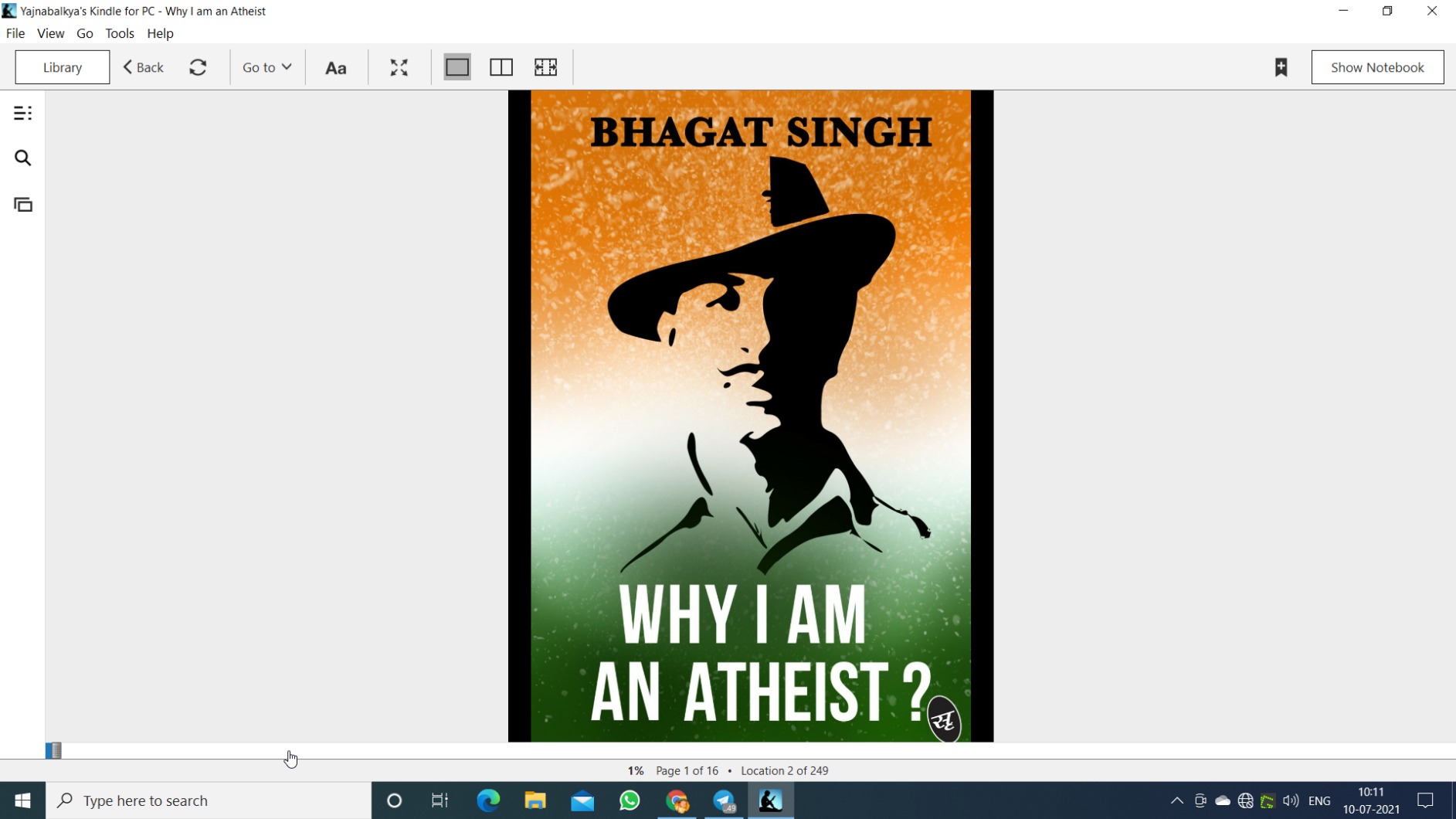Screen dimensions: 1456x819
Task: Enter fullscreen reading mode
Action: 398,67
